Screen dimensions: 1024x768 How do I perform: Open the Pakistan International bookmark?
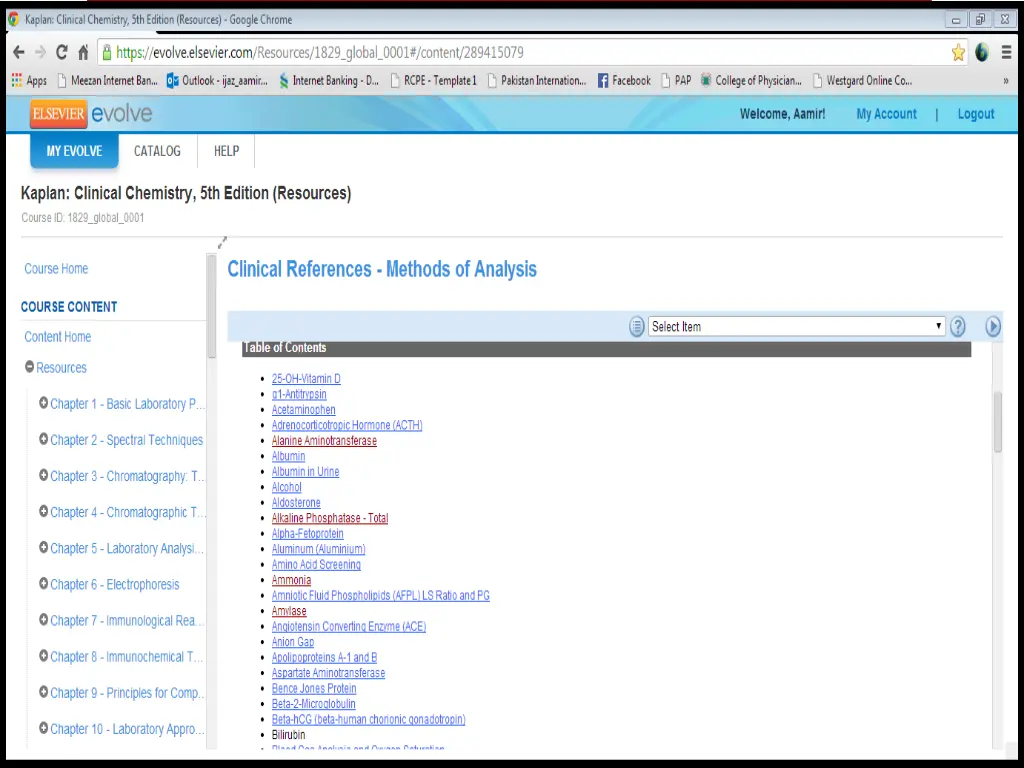click(x=537, y=80)
